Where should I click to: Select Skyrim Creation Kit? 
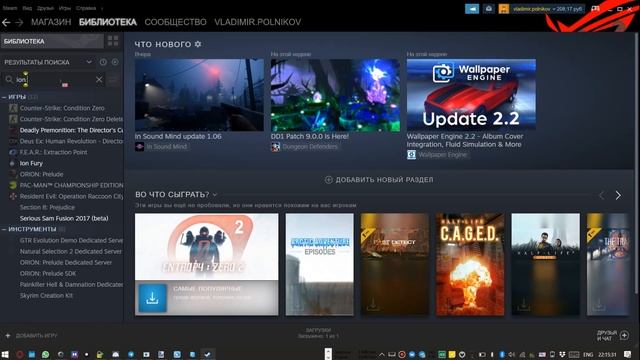coord(47,296)
